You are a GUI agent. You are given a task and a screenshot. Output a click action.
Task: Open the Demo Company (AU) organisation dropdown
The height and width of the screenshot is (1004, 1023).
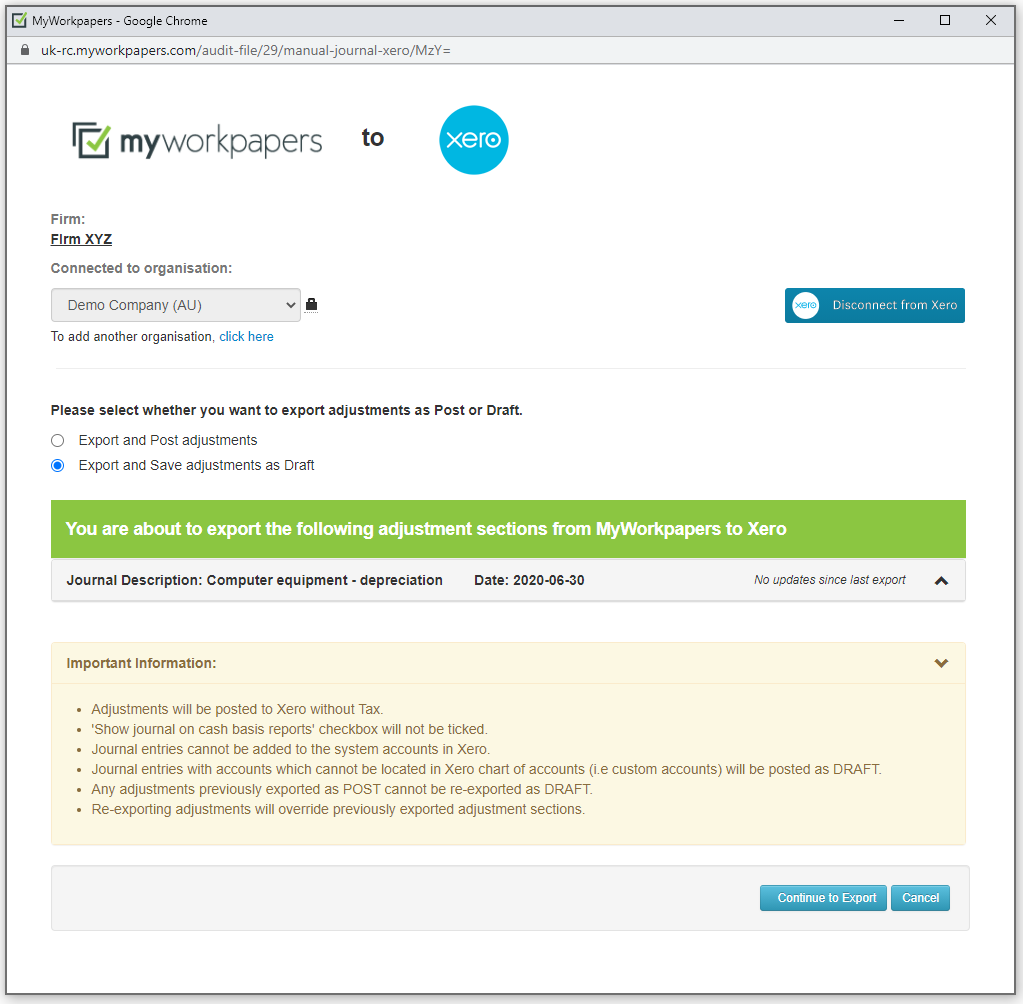pos(176,305)
